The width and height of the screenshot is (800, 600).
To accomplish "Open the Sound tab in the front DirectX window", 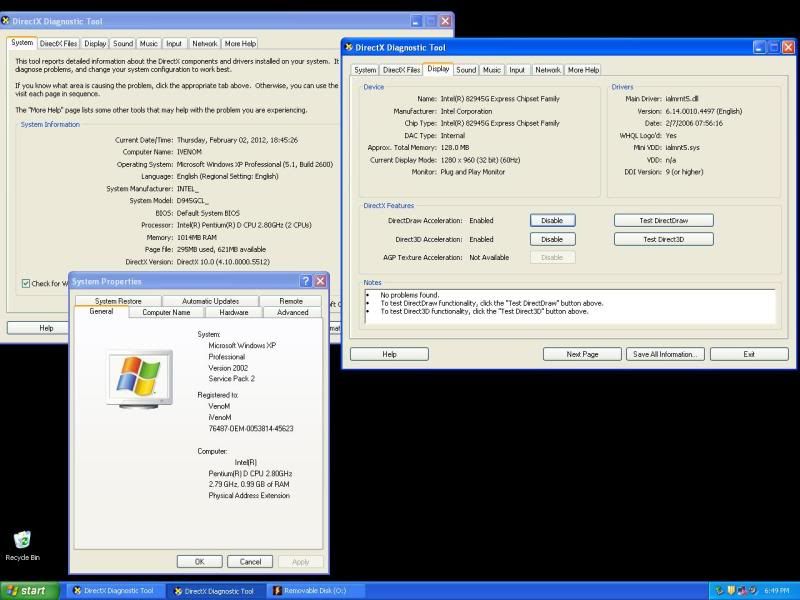I will 466,70.
